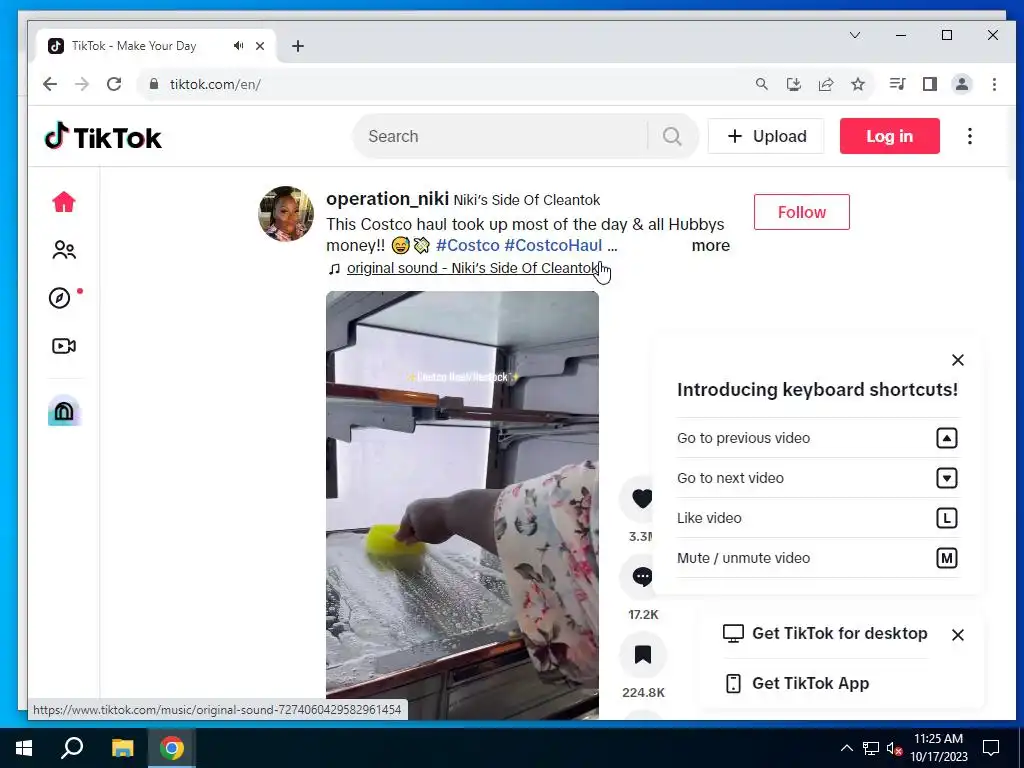Save video with the bookmark icon

point(643,654)
